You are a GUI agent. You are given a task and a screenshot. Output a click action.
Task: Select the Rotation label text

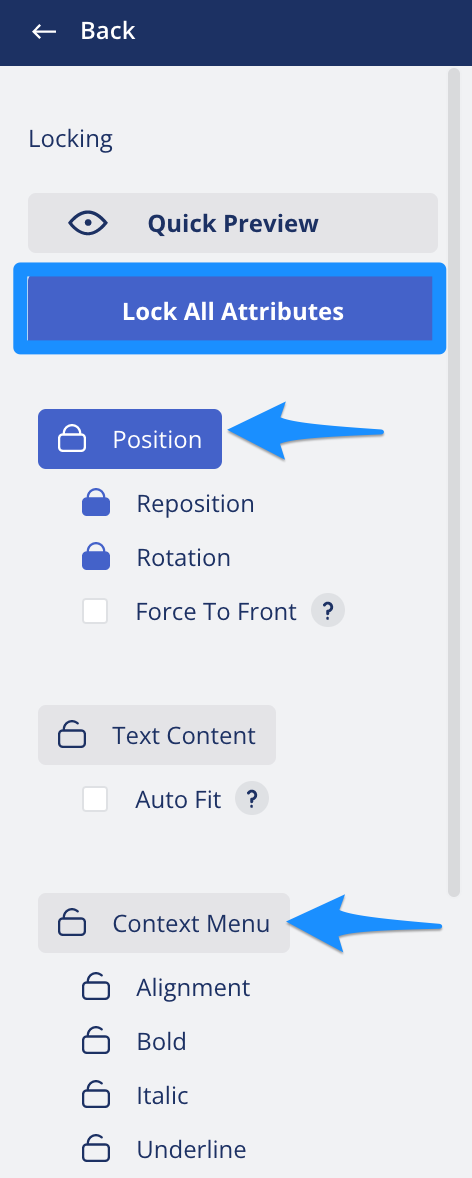tap(183, 557)
